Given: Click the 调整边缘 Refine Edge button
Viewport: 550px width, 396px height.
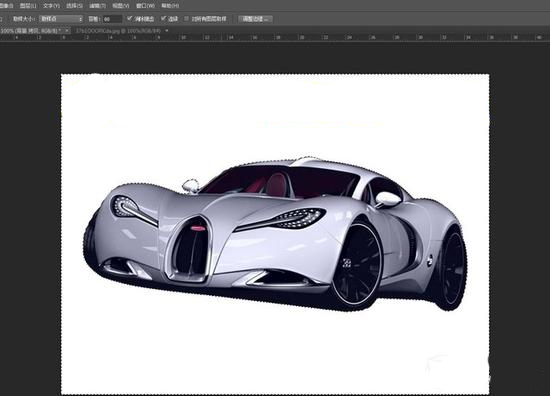Looking at the screenshot, I should [255, 19].
